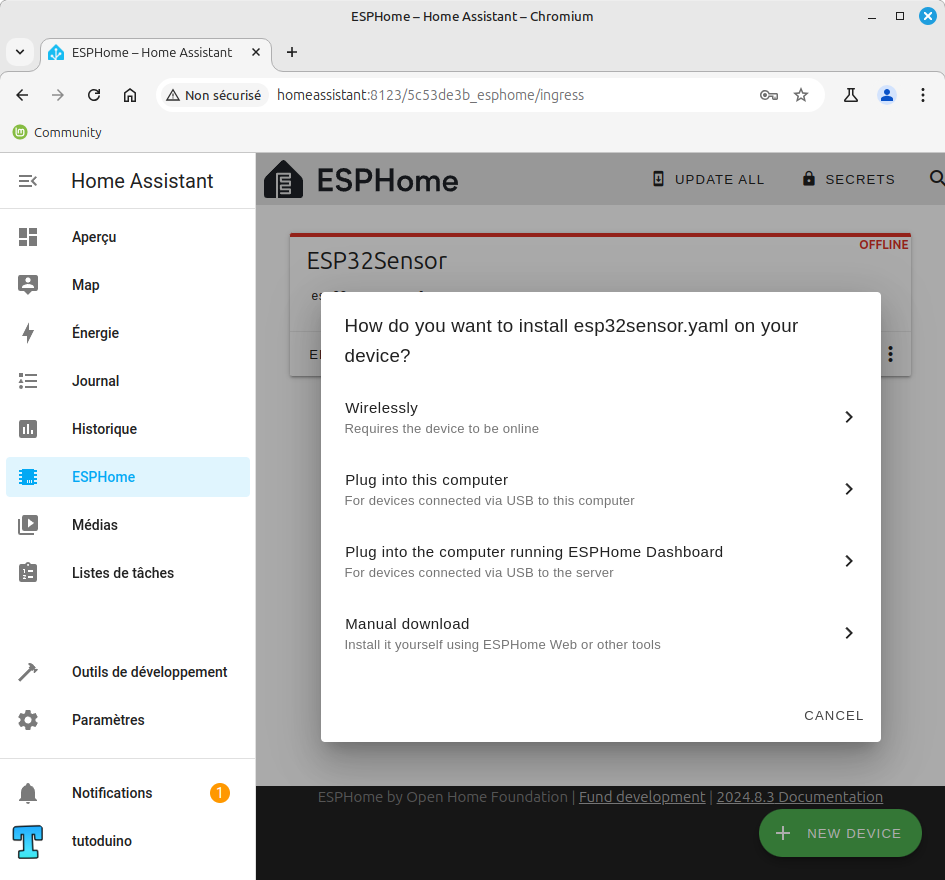Screen dimensions: 945x880
Task: Click the ESP32Sensor device name
Action: [x=377, y=261]
